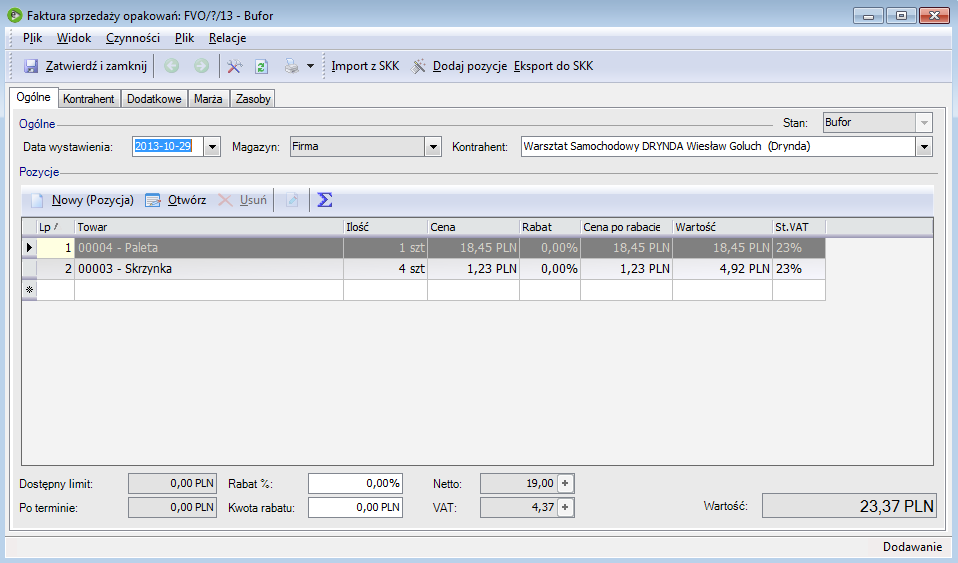Click the Rabat % input field
The height and width of the screenshot is (563, 958).
pyautogui.click(x=356, y=484)
